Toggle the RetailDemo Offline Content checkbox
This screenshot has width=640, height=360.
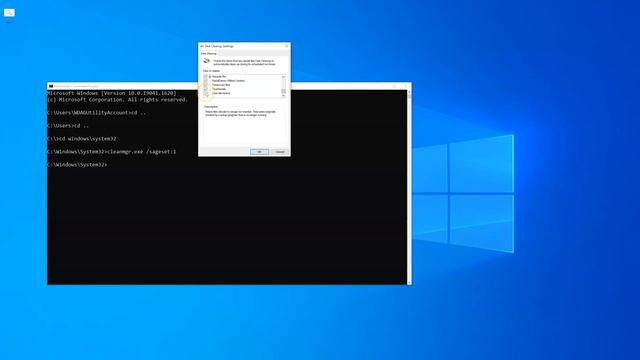(x=205, y=81)
